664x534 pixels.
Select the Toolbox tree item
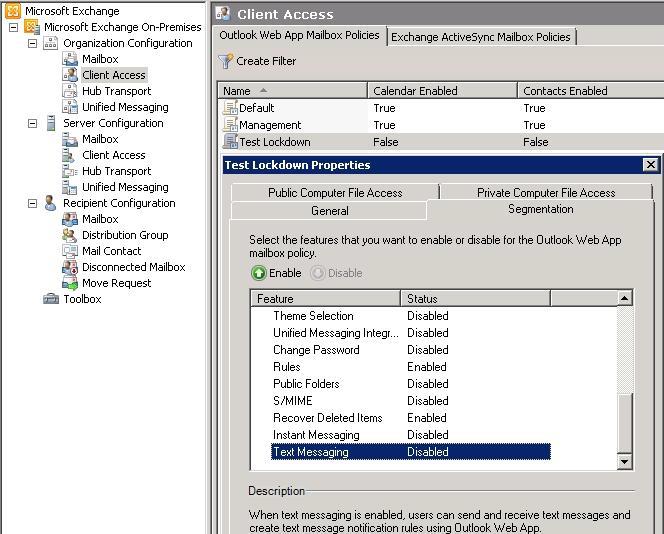83,299
